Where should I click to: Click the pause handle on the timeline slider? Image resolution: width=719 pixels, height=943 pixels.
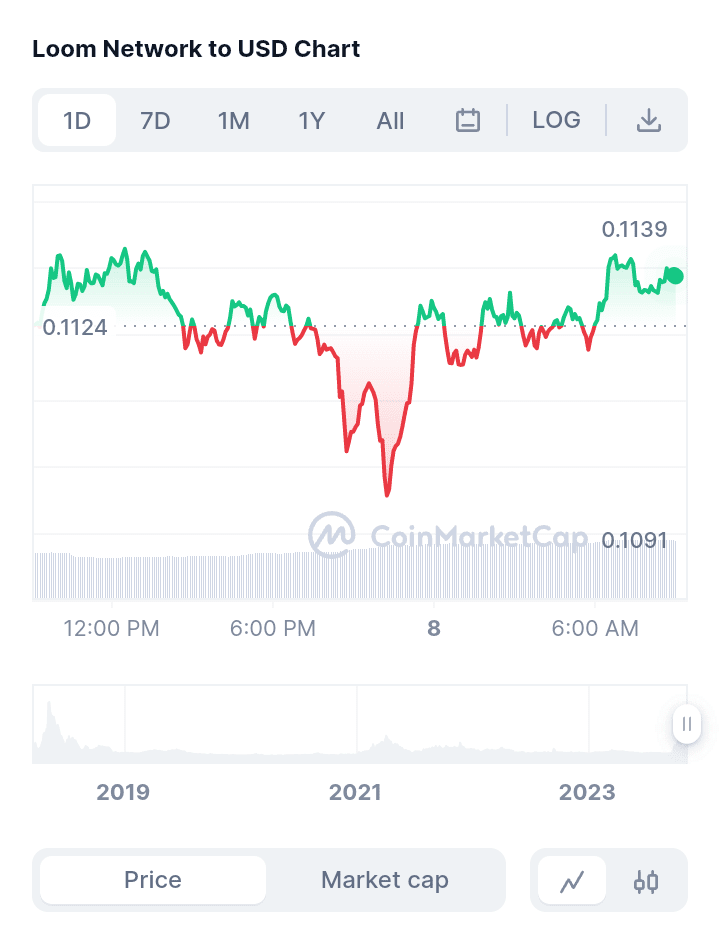[687, 725]
